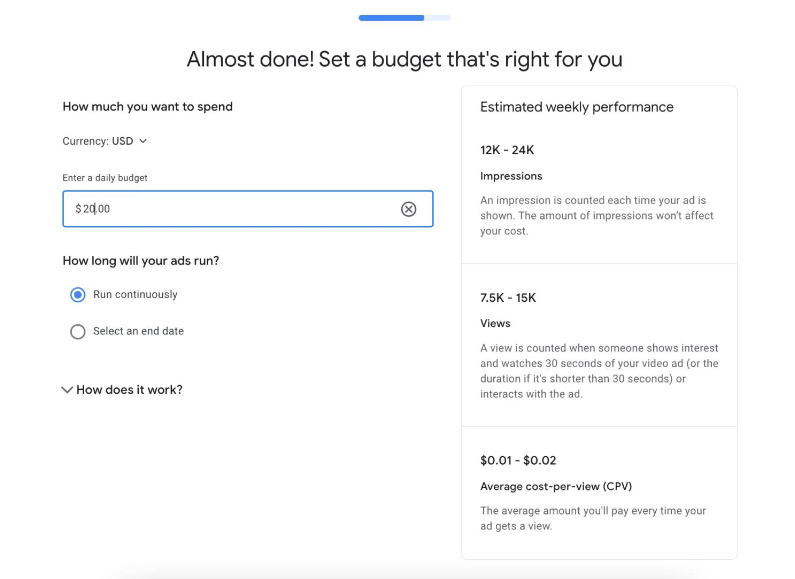The width and height of the screenshot is (795, 579).
Task: Click the Average cost-per-view (CPV) label
Action: tap(555, 487)
